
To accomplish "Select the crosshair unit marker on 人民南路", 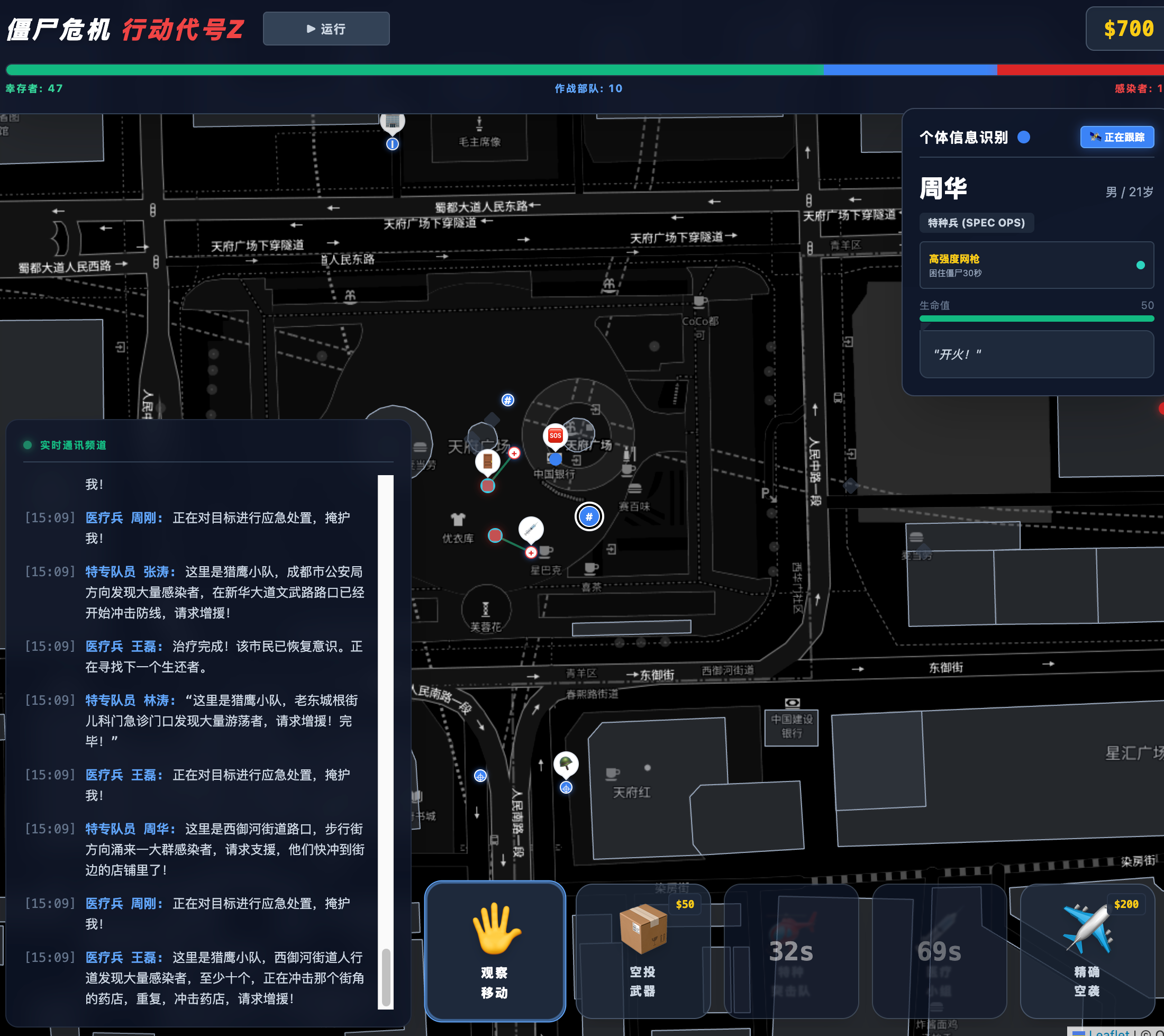I will click(480, 776).
